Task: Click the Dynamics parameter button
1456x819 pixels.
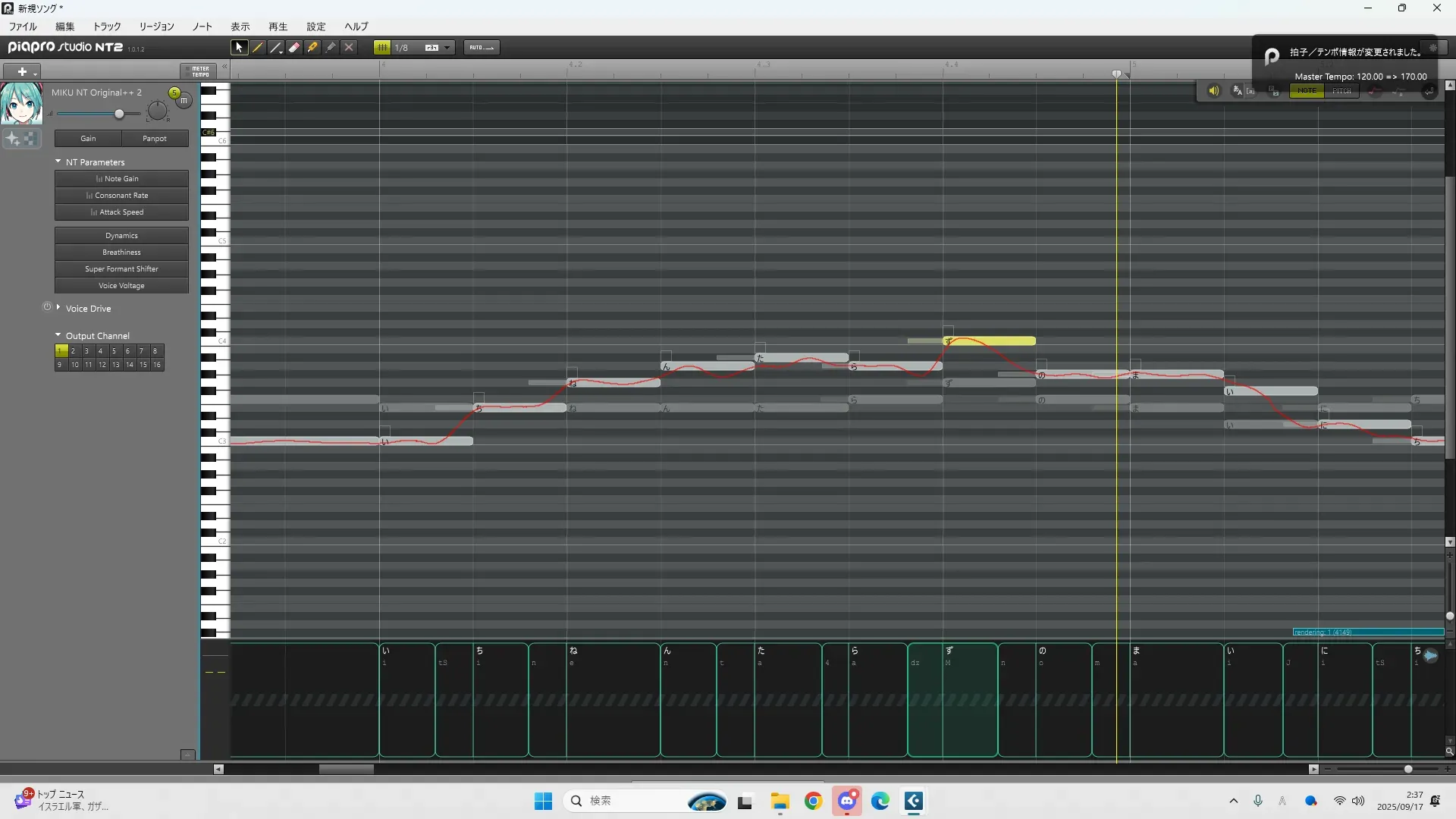Action: [121, 236]
